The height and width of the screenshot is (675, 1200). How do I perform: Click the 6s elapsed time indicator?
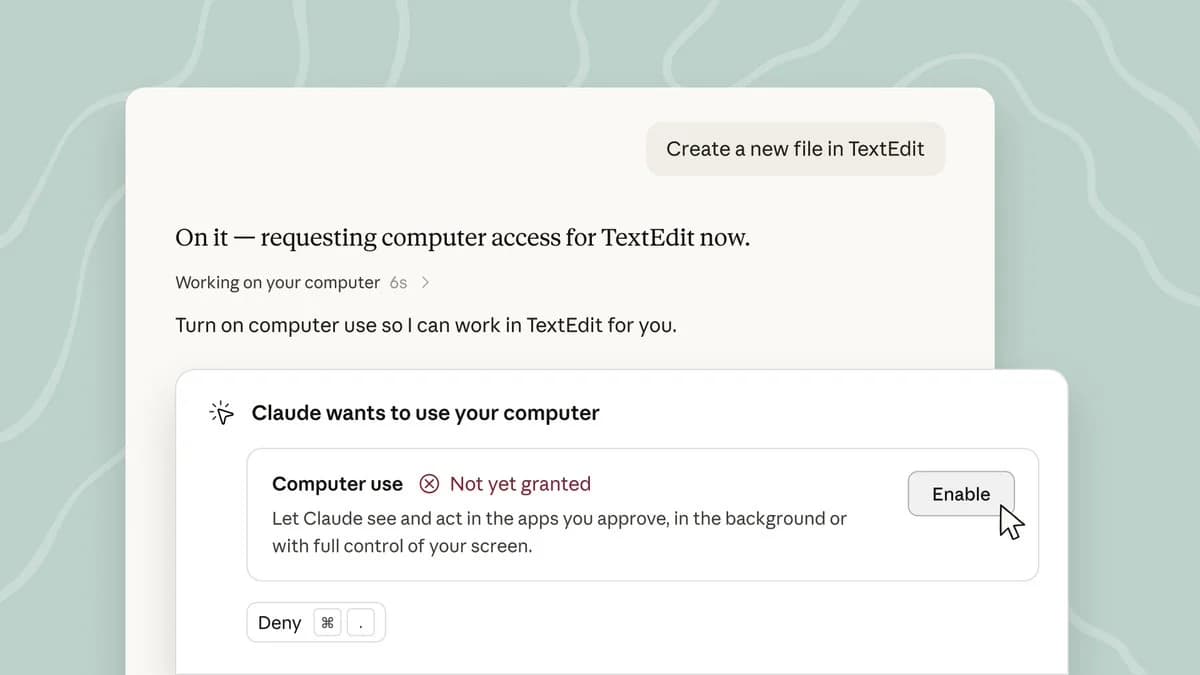(398, 283)
